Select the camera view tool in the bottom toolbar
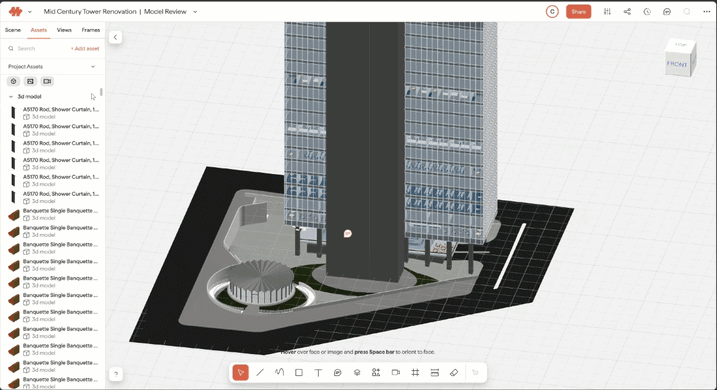This screenshot has width=717, height=390. (x=396, y=373)
